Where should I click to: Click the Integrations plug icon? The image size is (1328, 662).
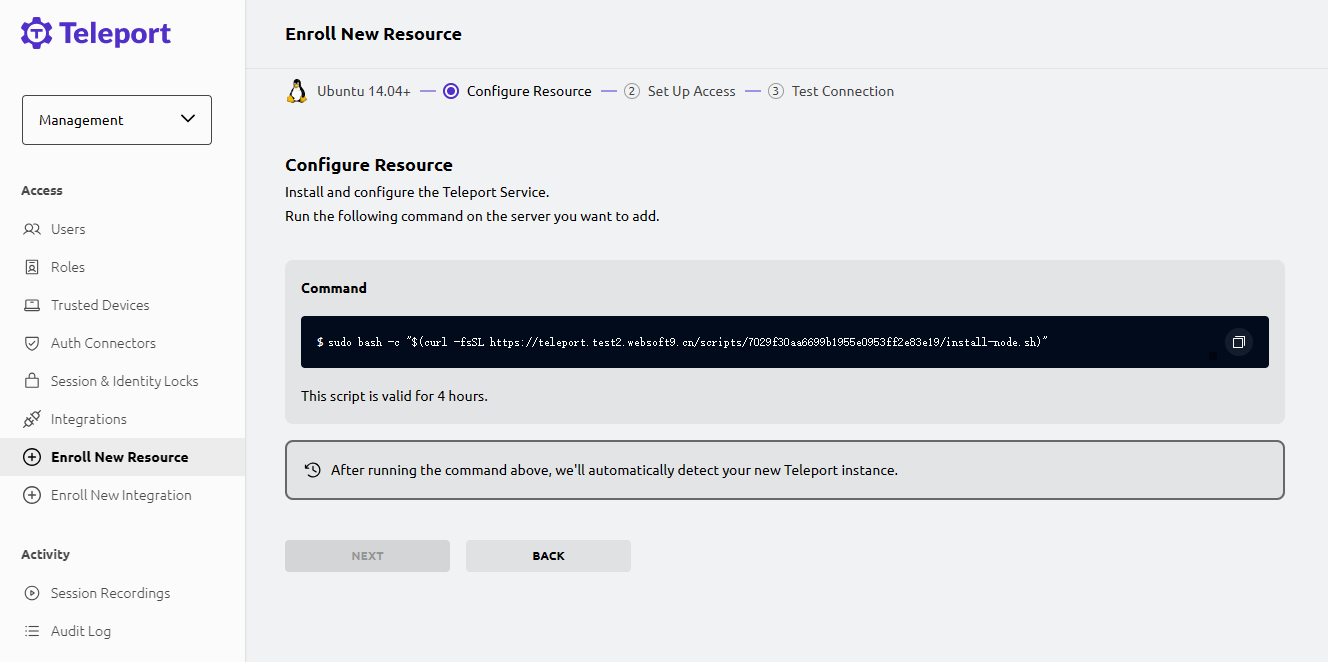[x=32, y=419]
